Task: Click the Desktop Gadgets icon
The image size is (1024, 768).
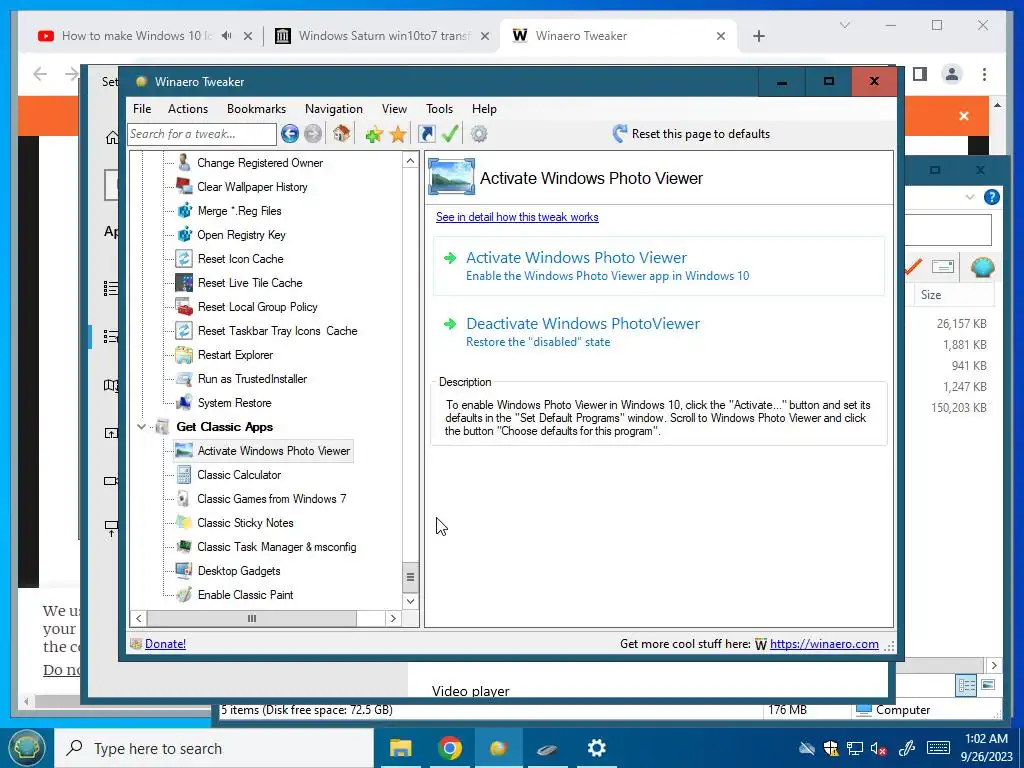Action: click(x=184, y=571)
